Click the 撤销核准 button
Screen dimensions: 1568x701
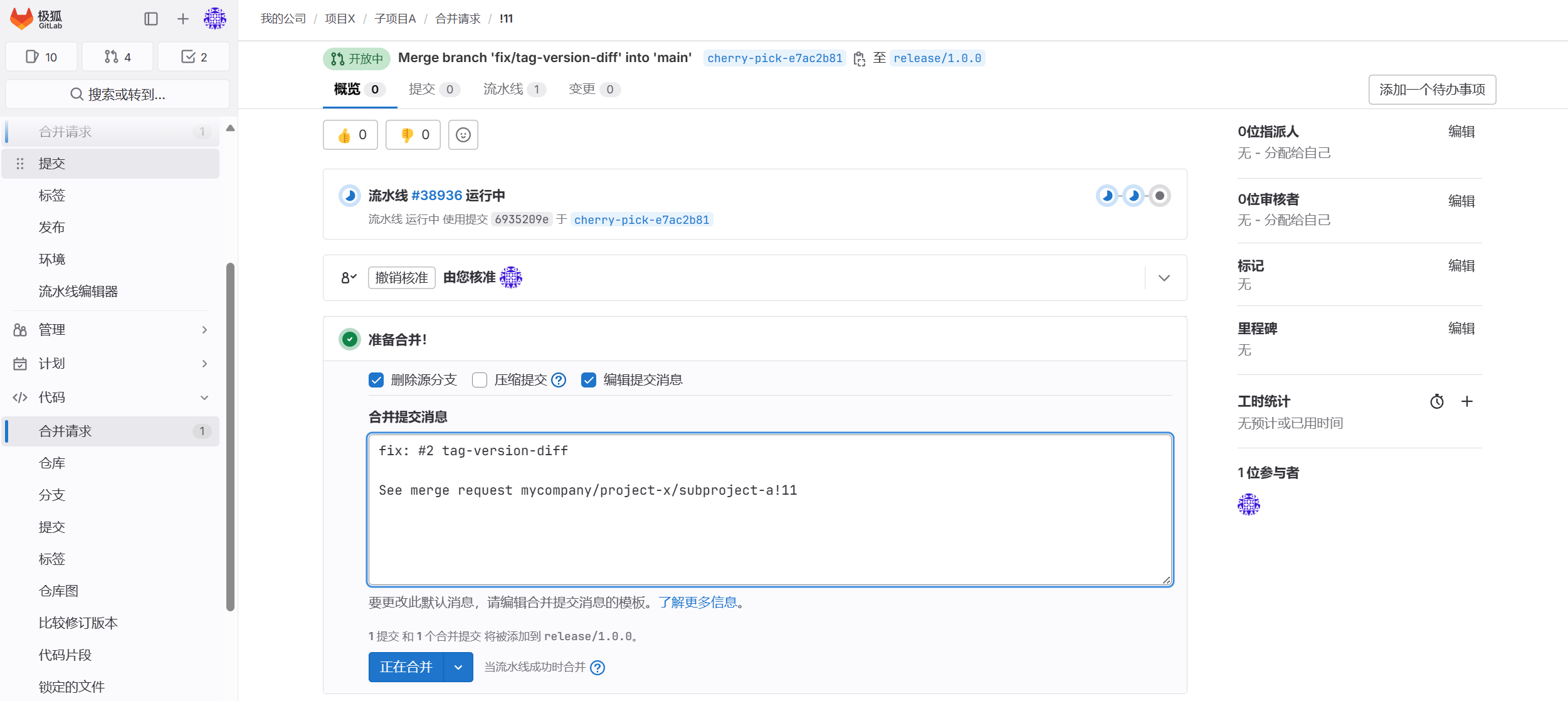point(402,278)
